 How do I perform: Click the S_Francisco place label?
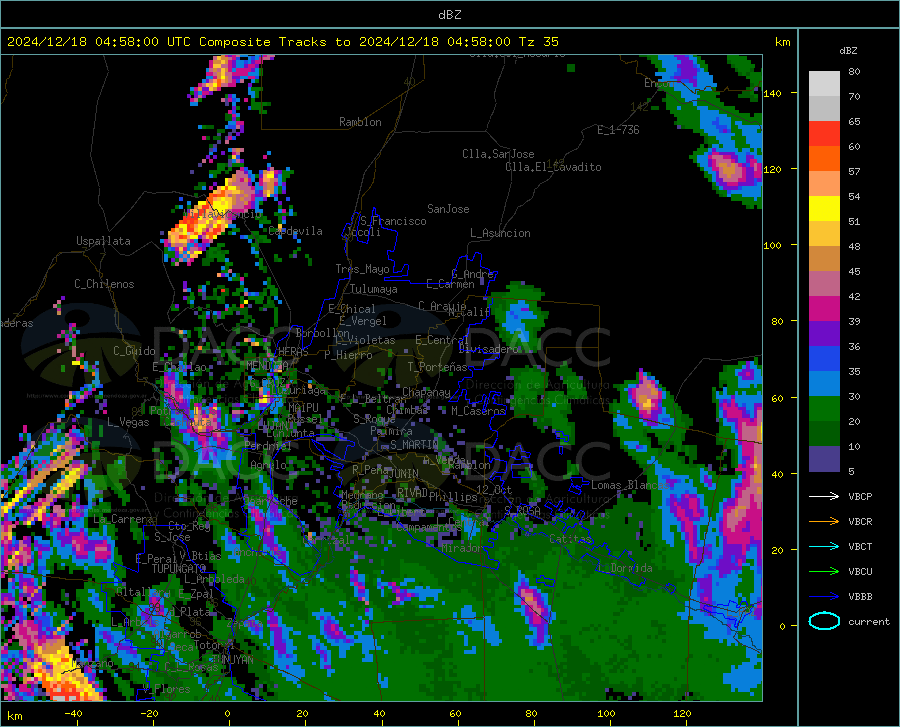(394, 221)
